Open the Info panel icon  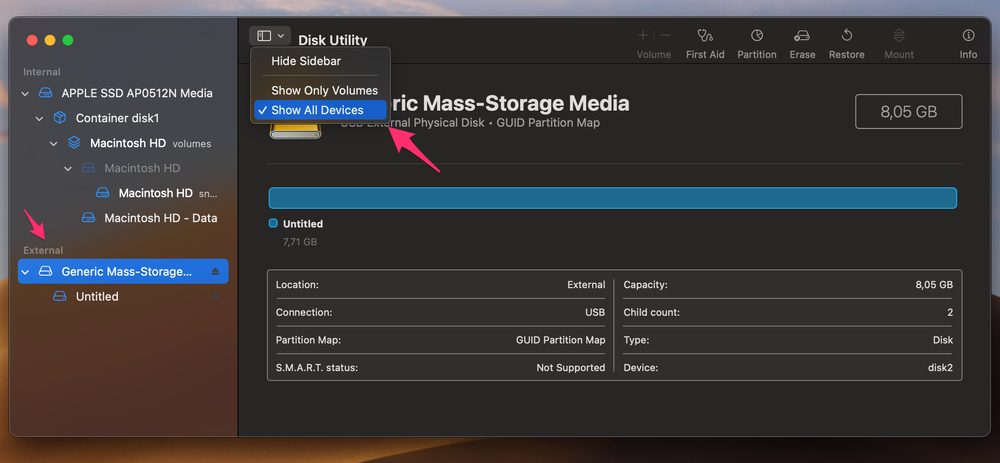[968, 36]
